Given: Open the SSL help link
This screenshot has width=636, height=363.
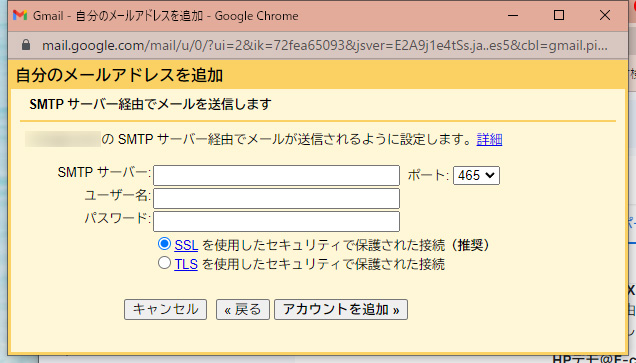Looking at the screenshot, I should [x=186, y=245].
